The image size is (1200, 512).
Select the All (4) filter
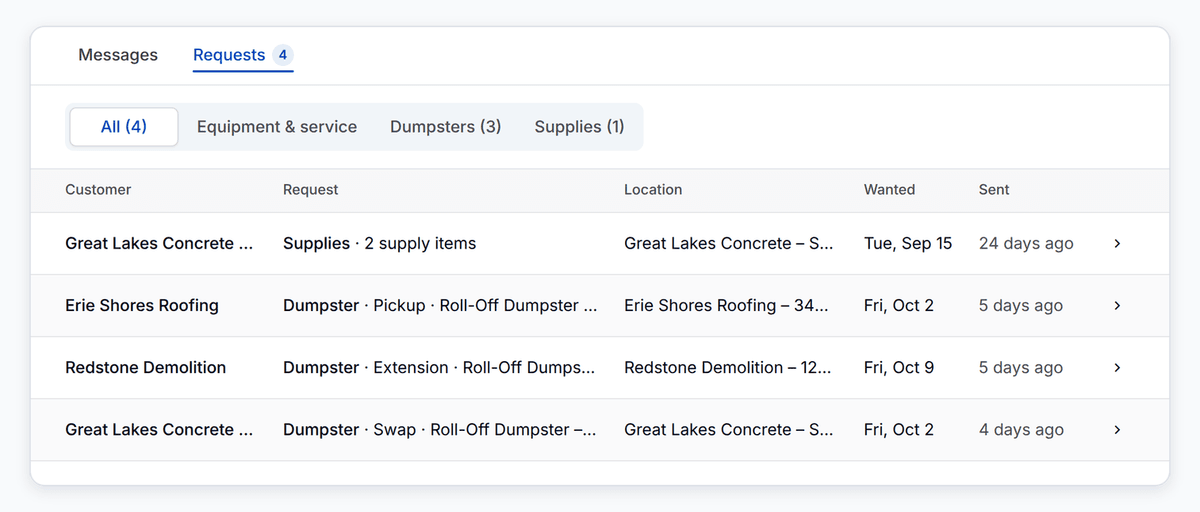pos(124,127)
